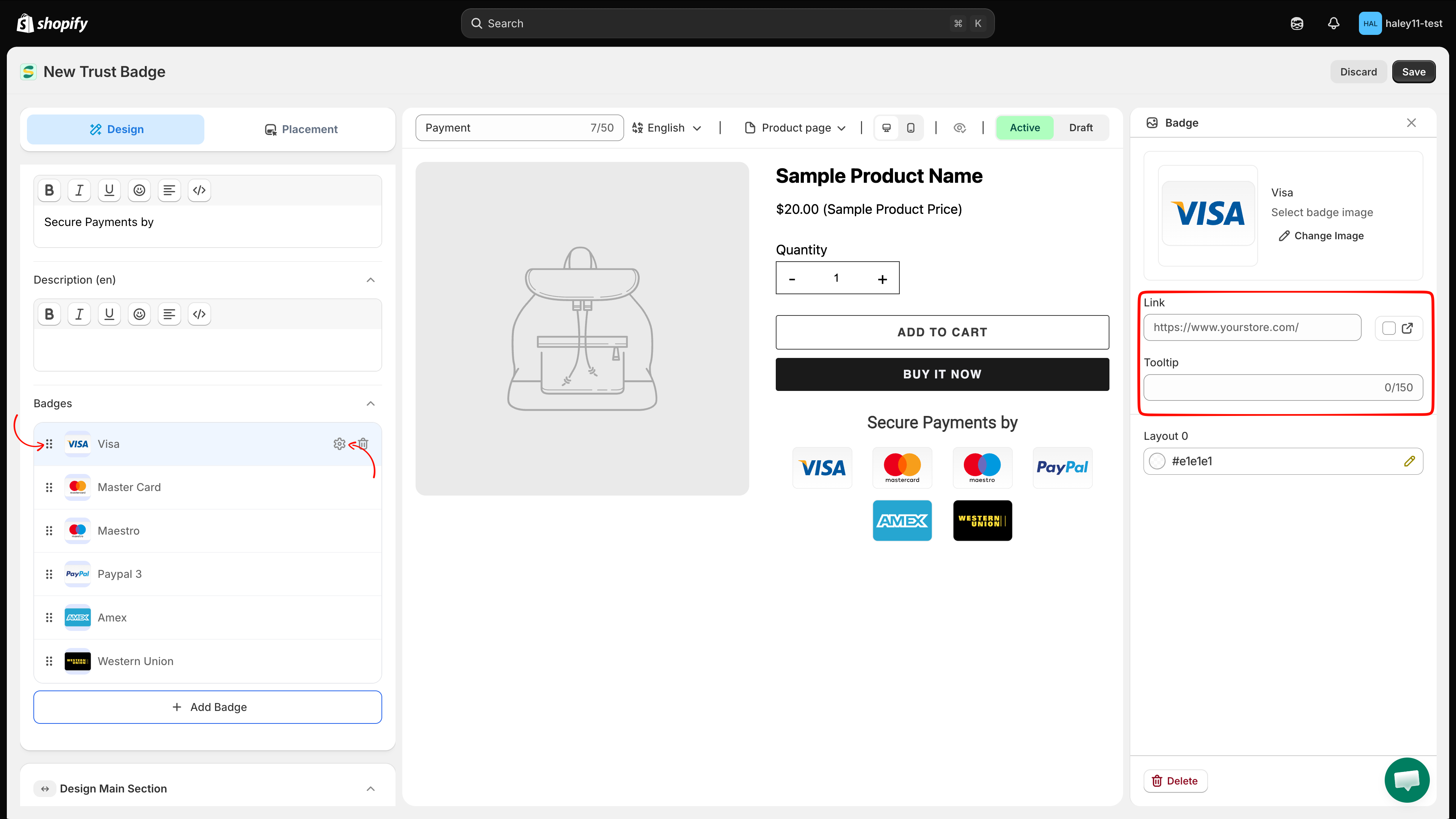
Task: Open the English language dropdown
Action: pyautogui.click(x=667, y=128)
